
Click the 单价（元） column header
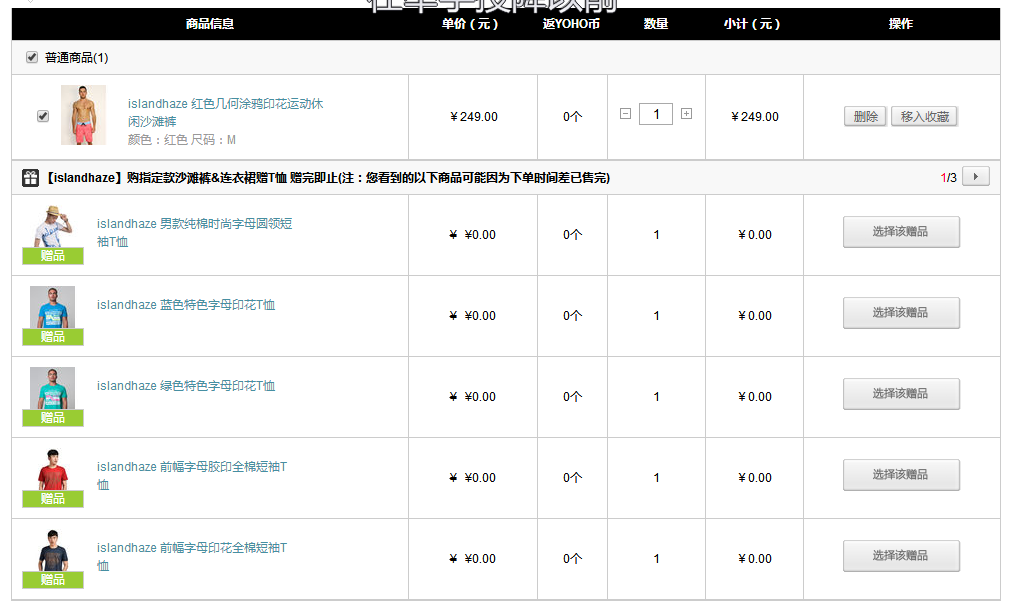[x=470, y=24]
